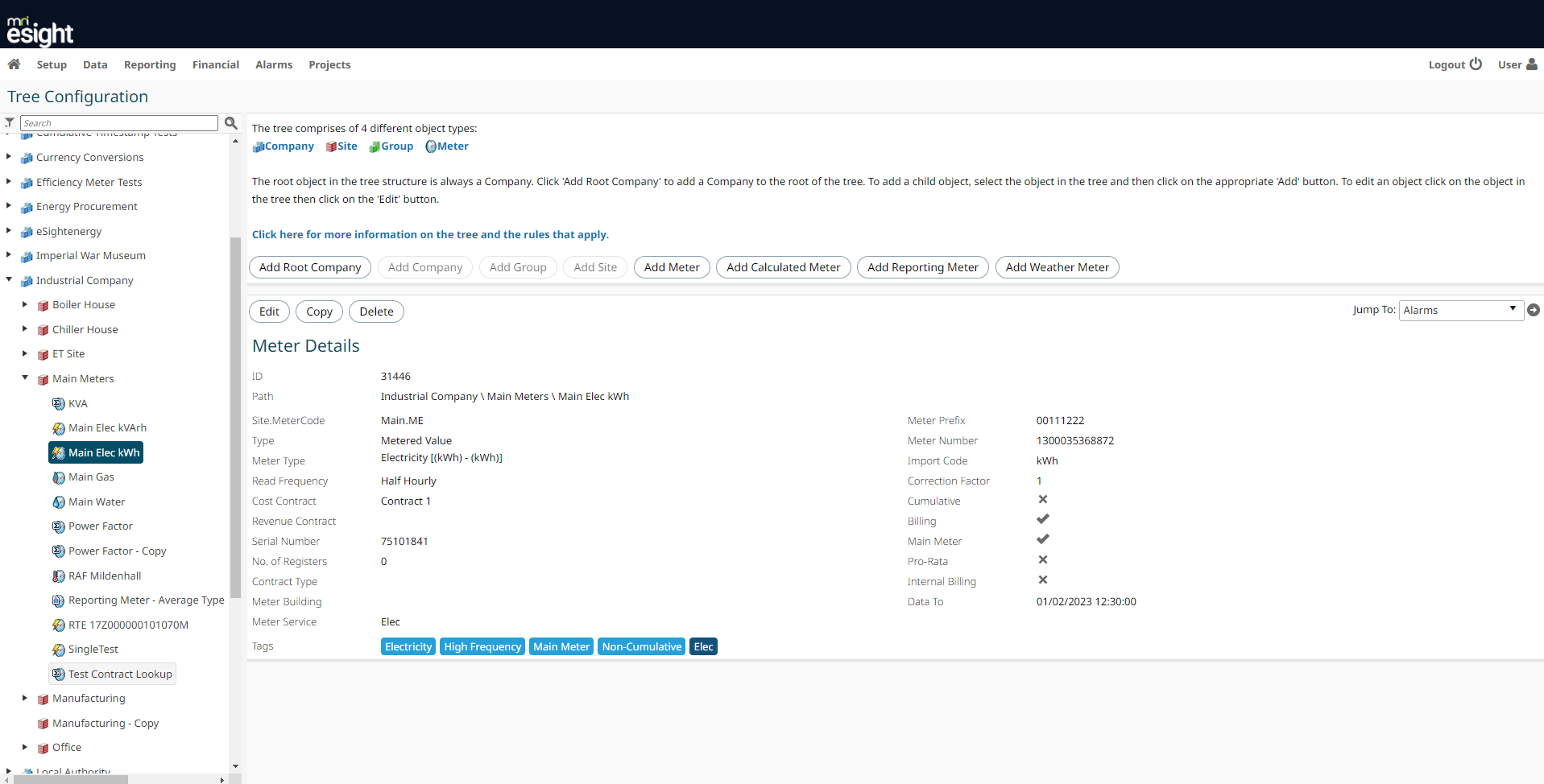The width and height of the screenshot is (1544, 784).
Task: Click the SingleTest meter icon
Action: coord(59,650)
